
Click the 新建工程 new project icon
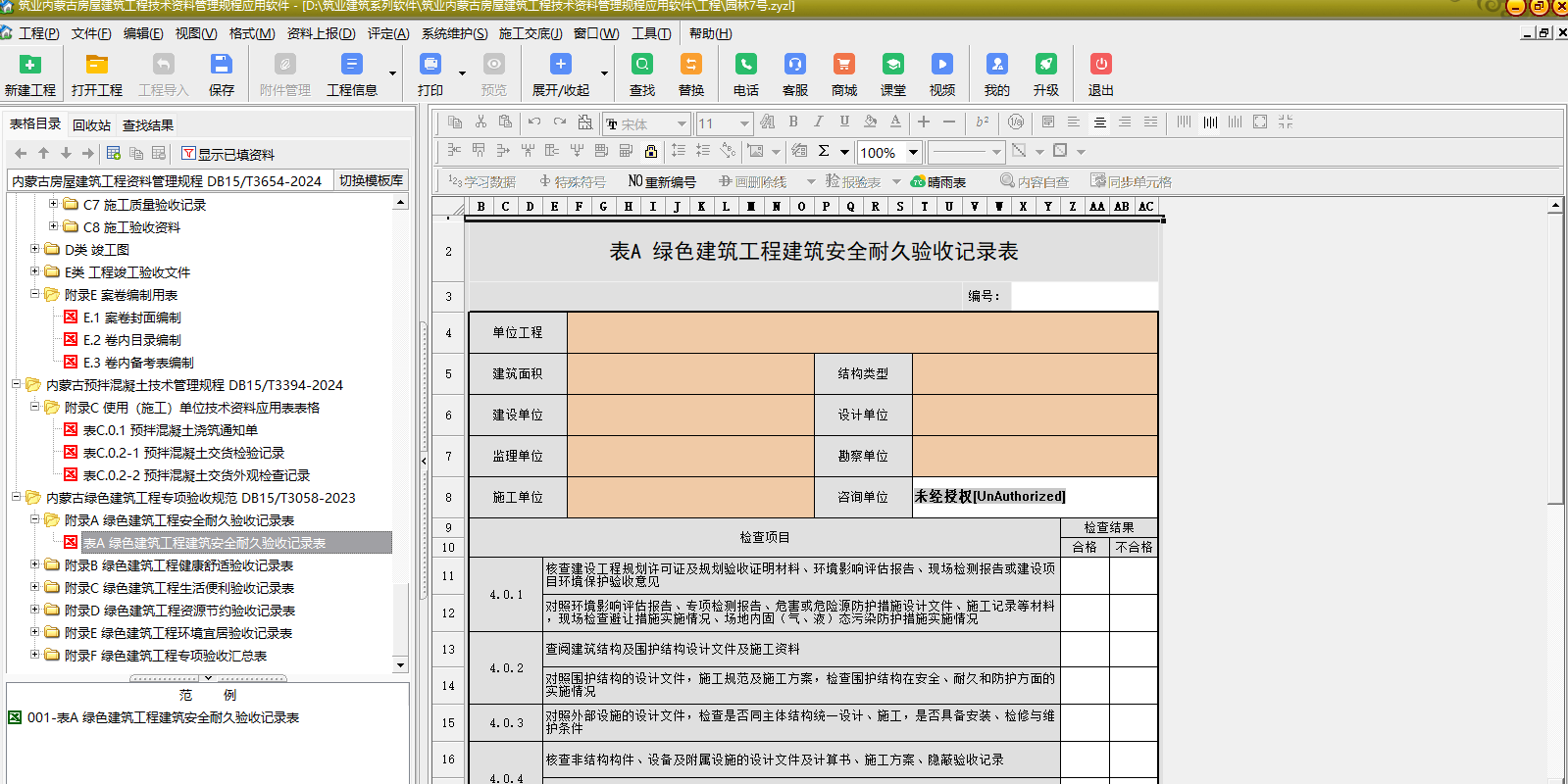click(30, 65)
